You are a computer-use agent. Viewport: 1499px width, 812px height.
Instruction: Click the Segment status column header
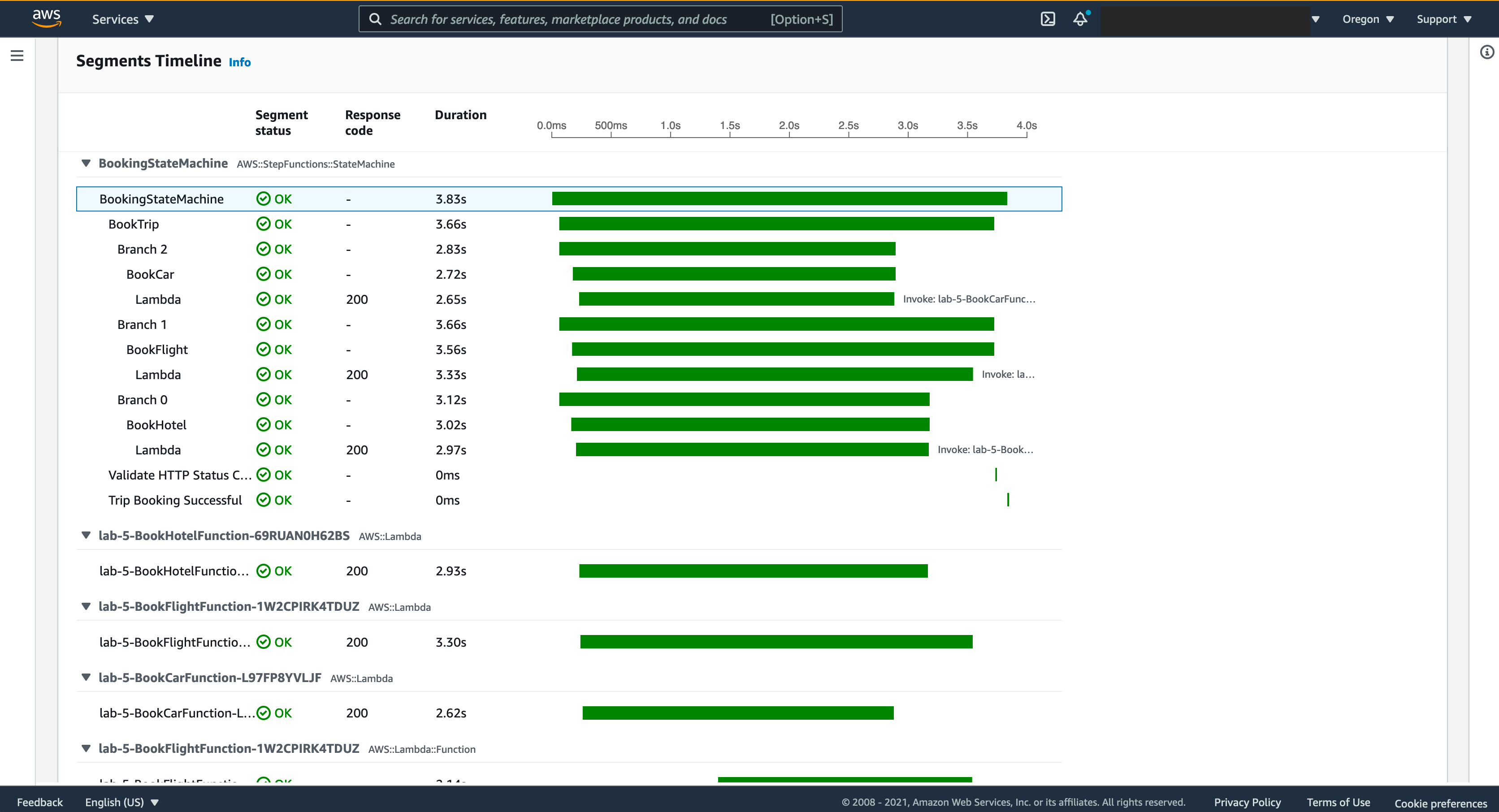coord(281,123)
